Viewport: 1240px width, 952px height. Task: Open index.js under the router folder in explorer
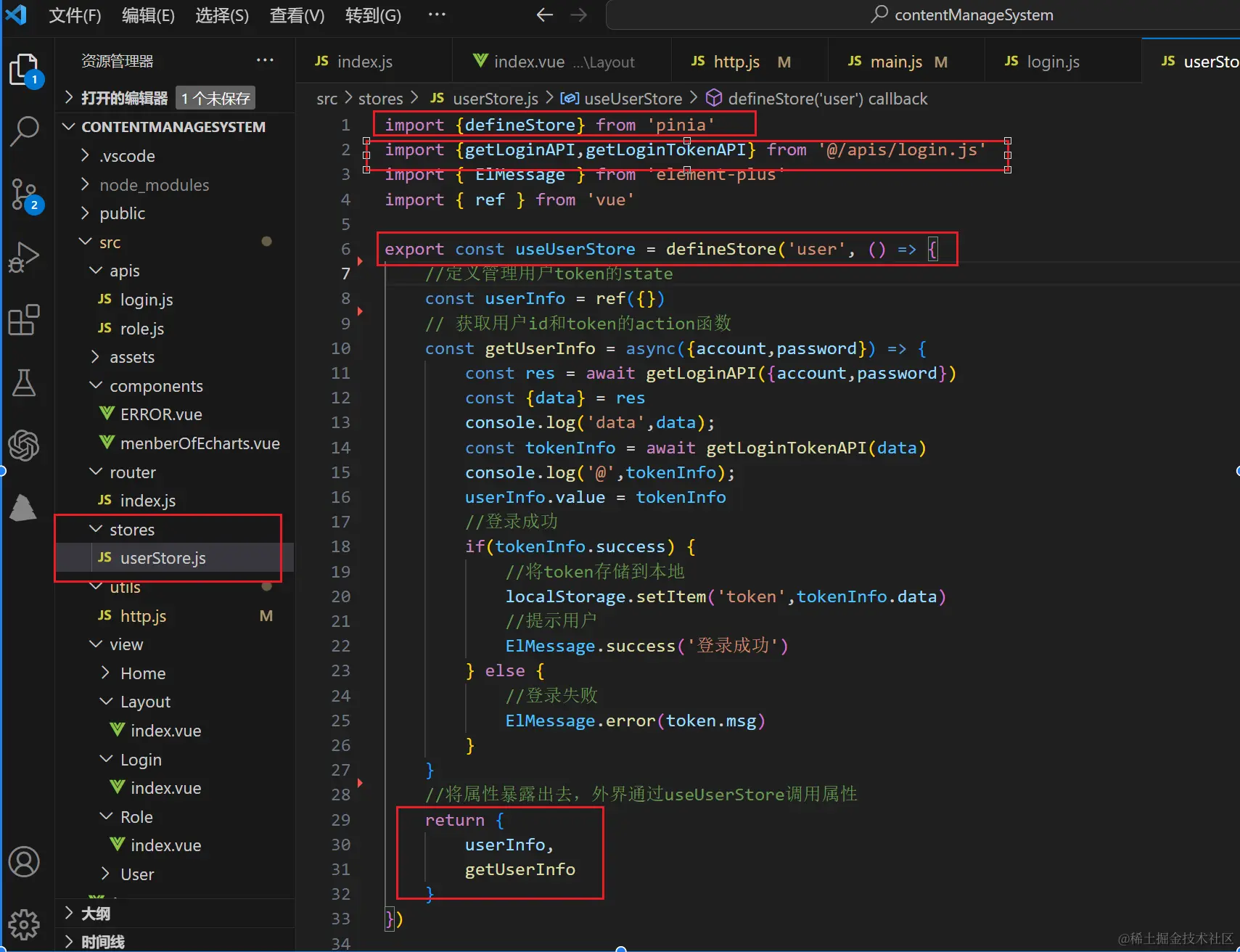coord(175,501)
